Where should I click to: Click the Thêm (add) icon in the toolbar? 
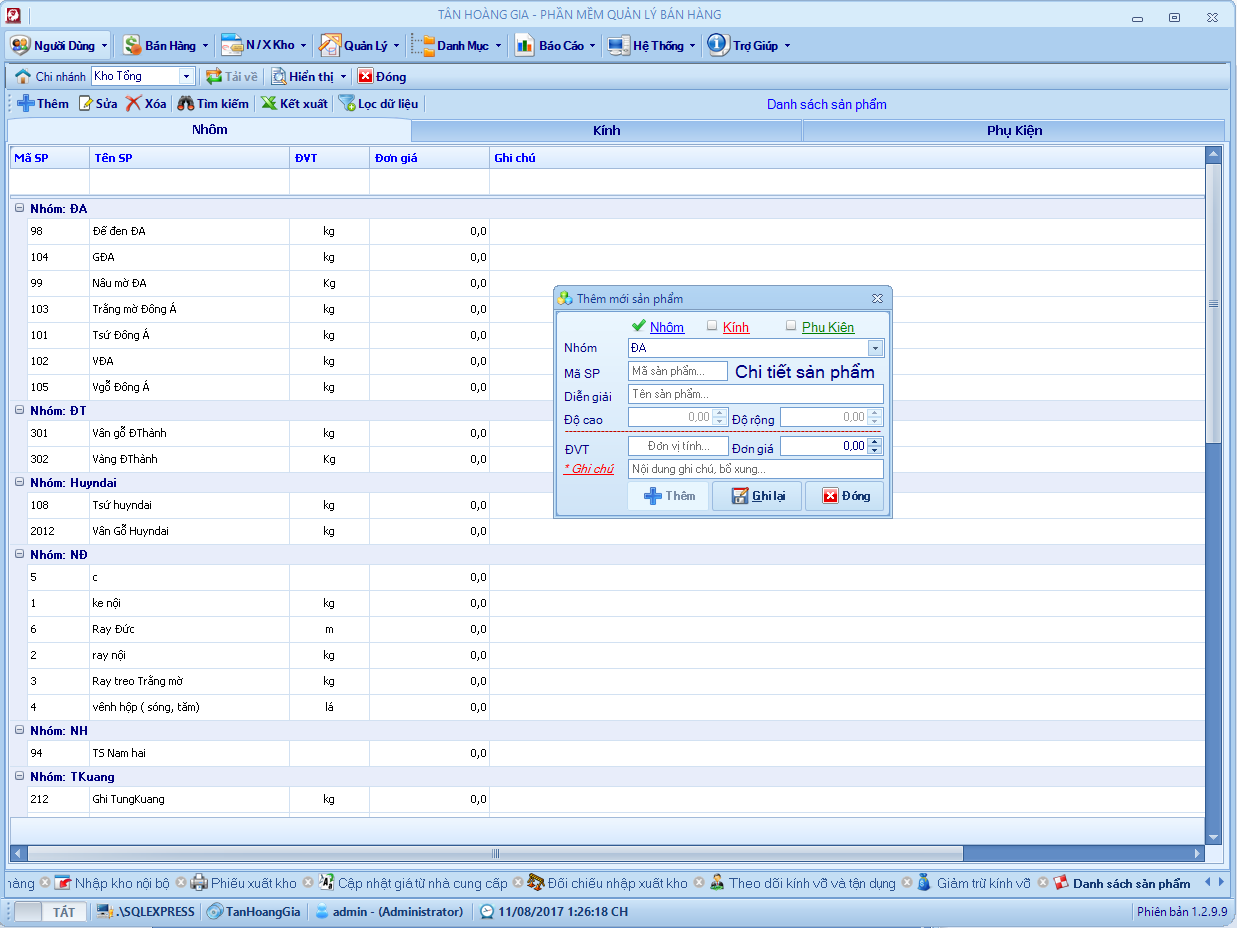pos(27,104)
